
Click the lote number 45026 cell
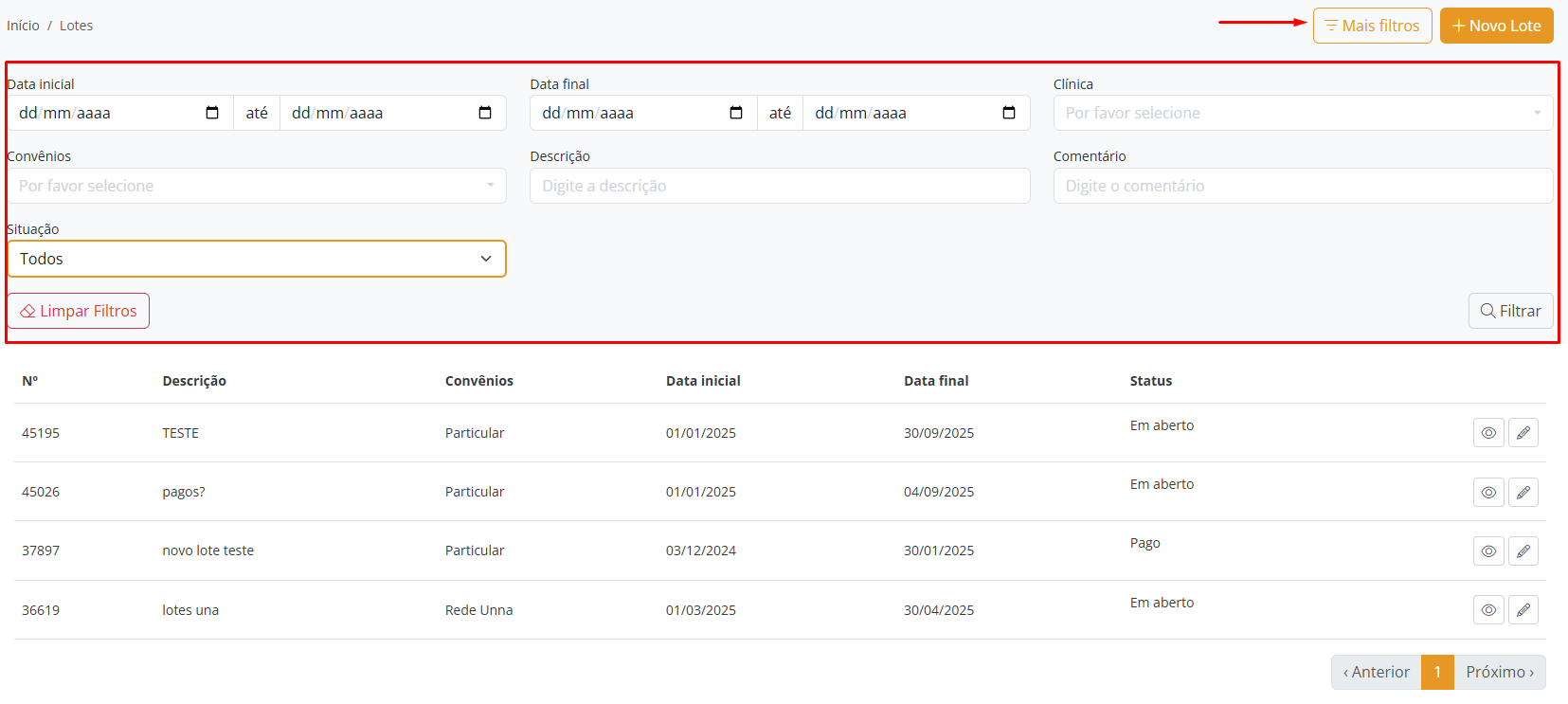pyautogui.click(x=41, y=492)
